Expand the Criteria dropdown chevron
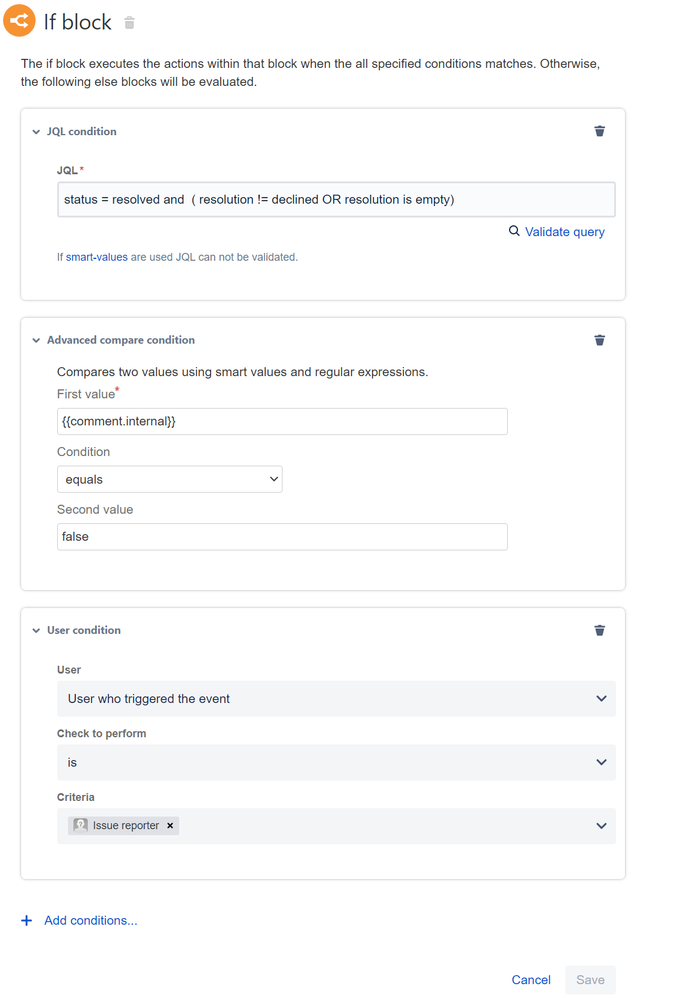693x998 pixels. click(601, 826)
